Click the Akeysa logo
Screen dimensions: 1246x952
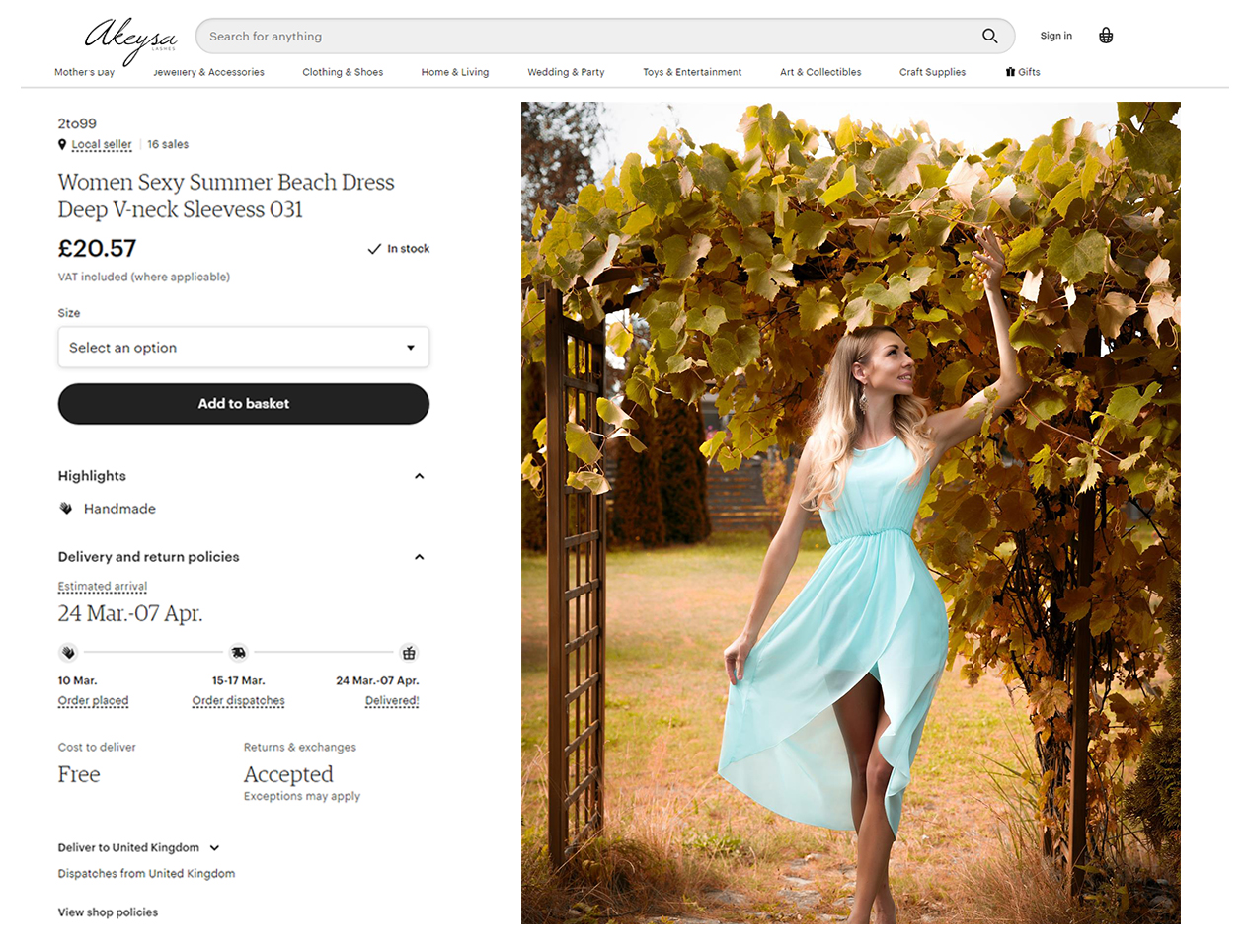coord(130,38)
